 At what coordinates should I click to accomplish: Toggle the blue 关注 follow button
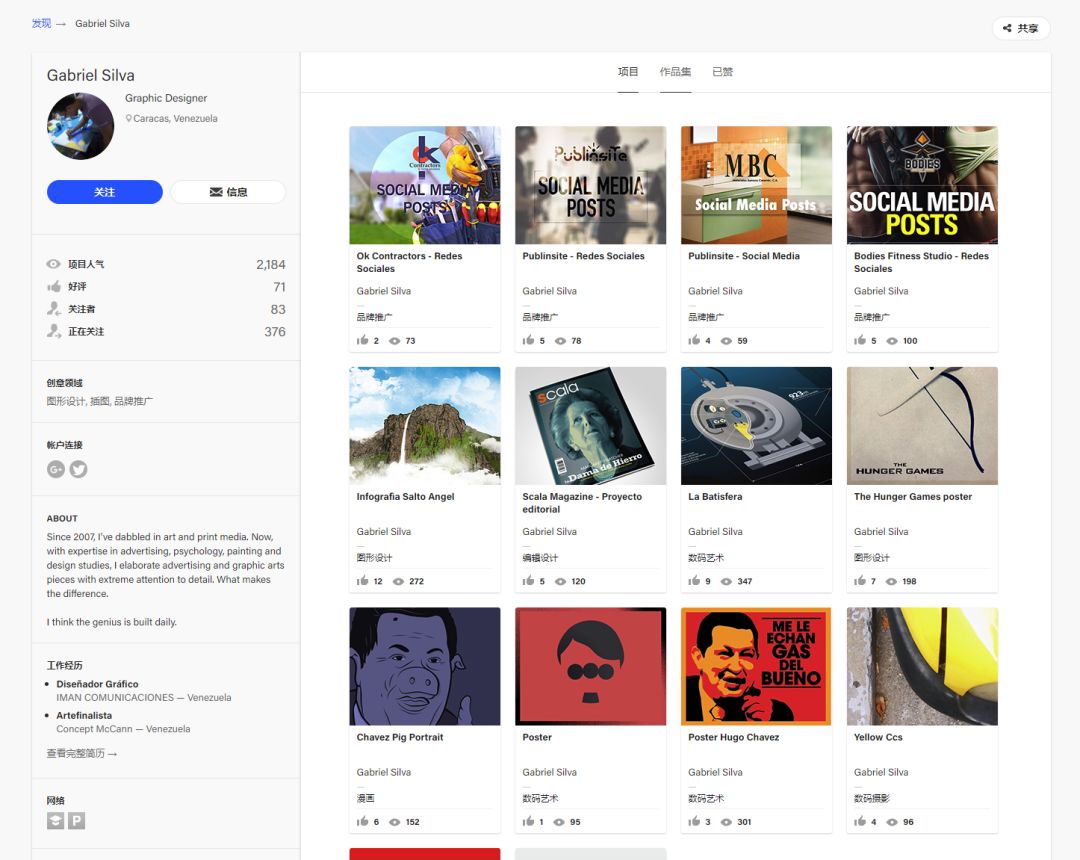(x=104, y=192)
